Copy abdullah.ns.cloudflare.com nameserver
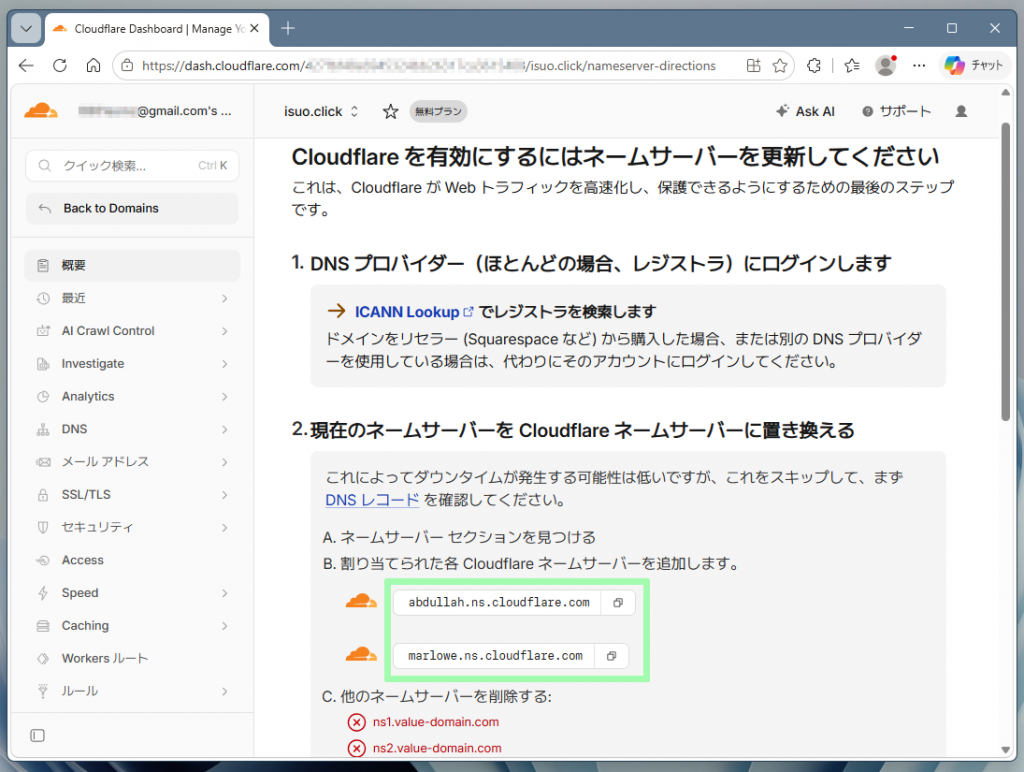The height and width of the screenshot is (772, 1024). (618, 603)
